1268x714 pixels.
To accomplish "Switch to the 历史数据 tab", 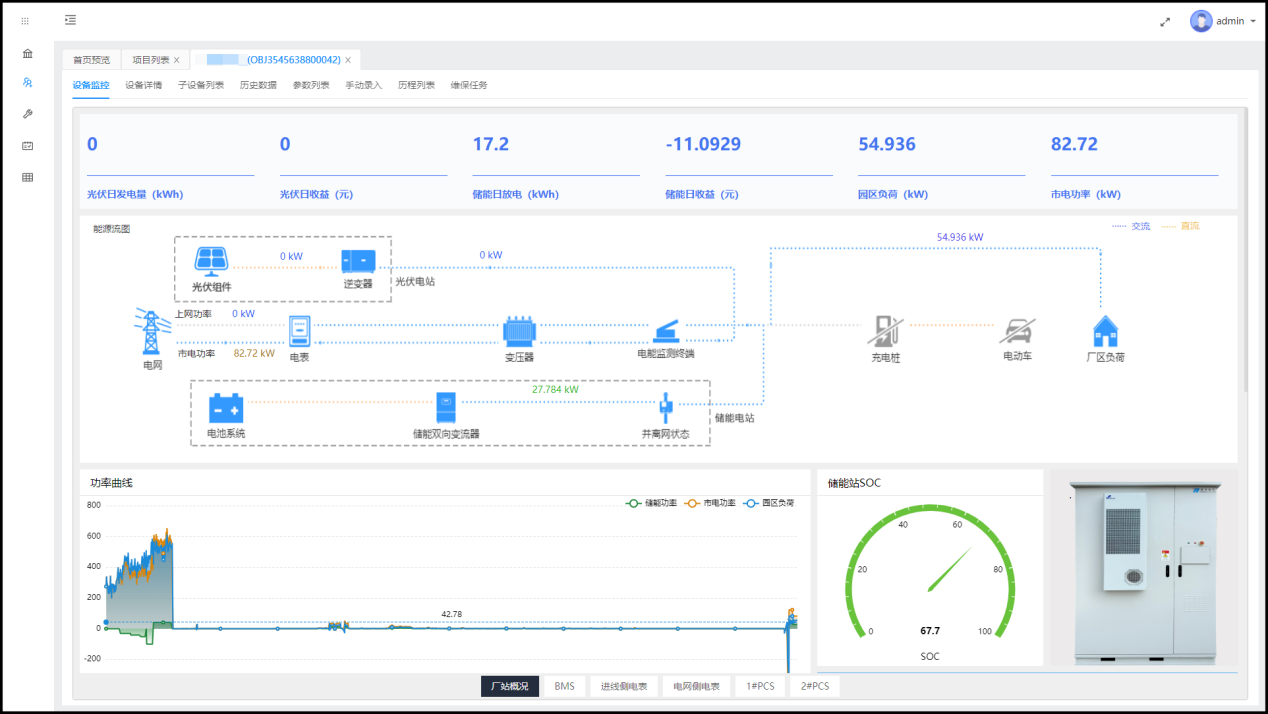I will 258,85.
